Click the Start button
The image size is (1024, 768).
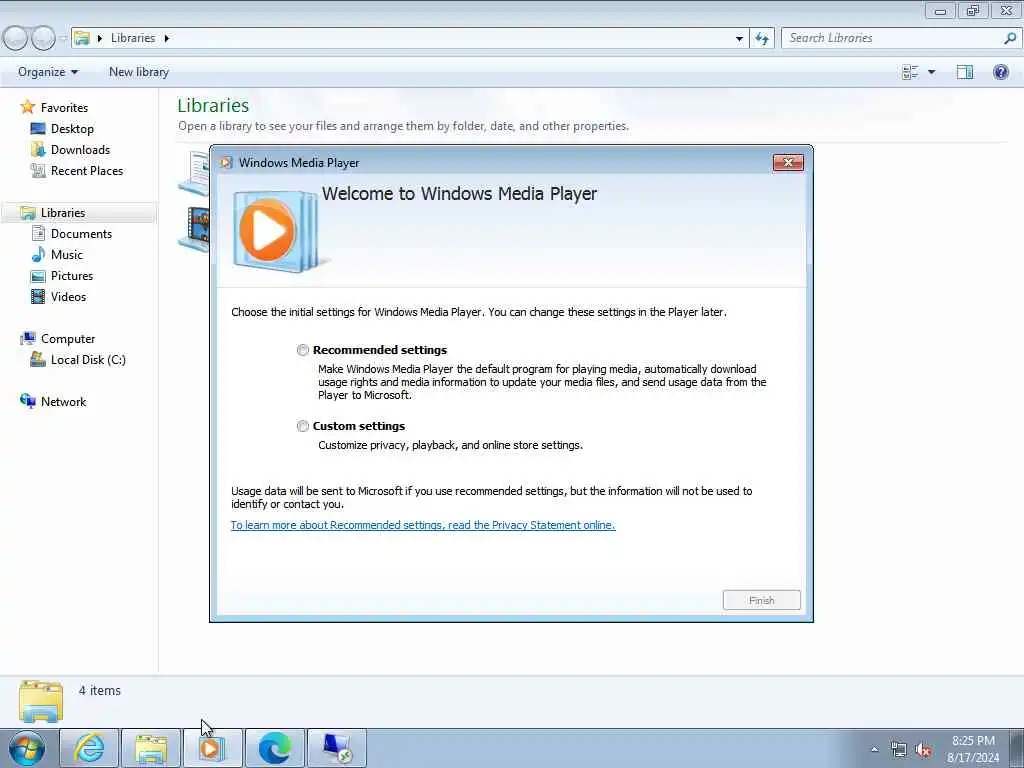click(27, 748)
